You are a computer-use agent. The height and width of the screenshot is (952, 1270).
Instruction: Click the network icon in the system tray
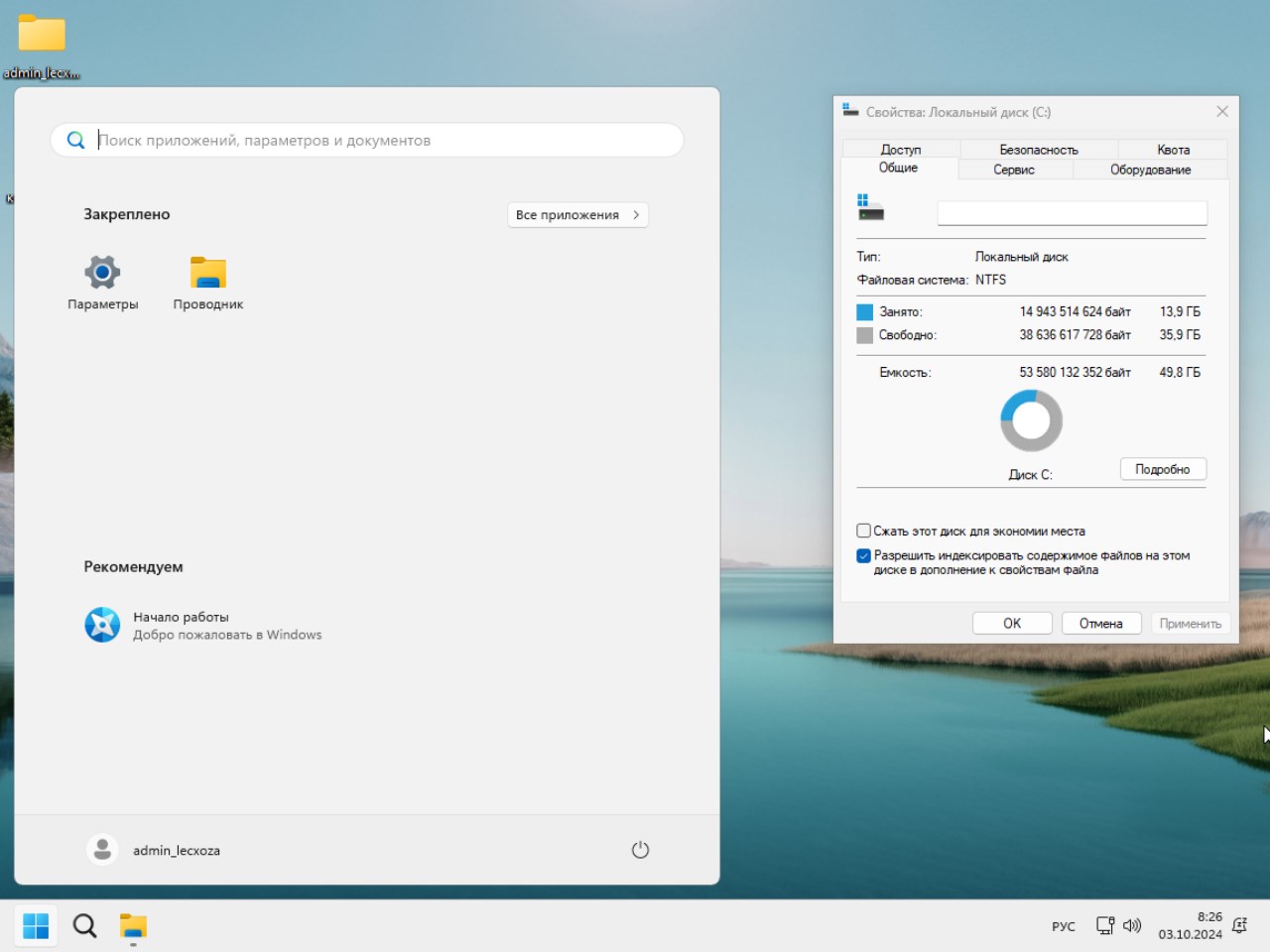[x=1104, y=925]
